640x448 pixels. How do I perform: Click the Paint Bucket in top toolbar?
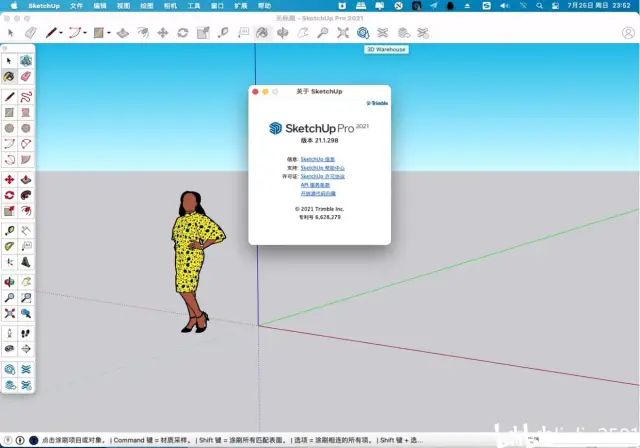click(x=262, y=33)
